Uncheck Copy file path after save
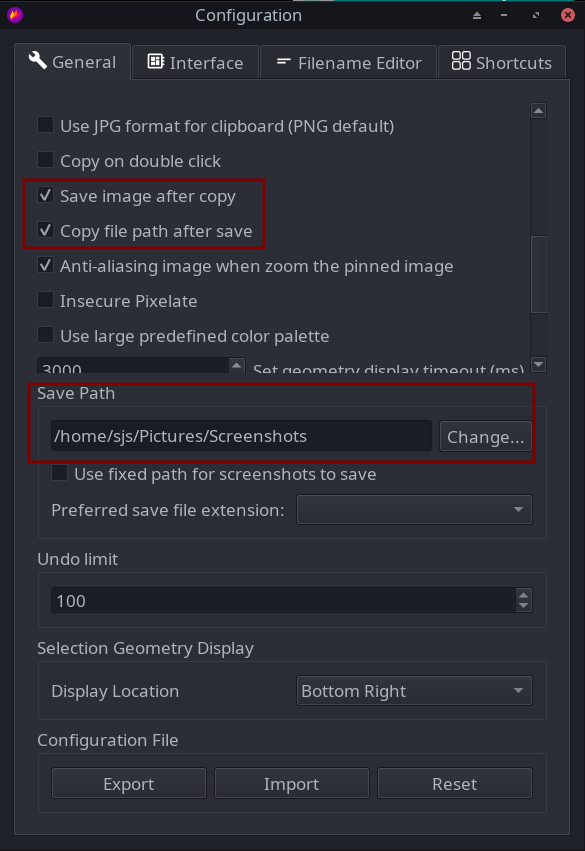This screenshot has width=585, height=851. coord(45,230)
